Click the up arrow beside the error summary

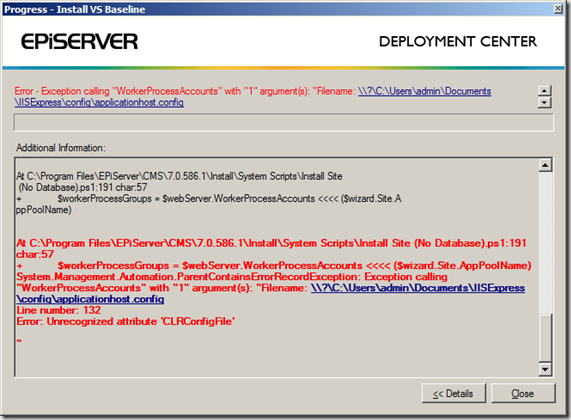tap(544, 90)
